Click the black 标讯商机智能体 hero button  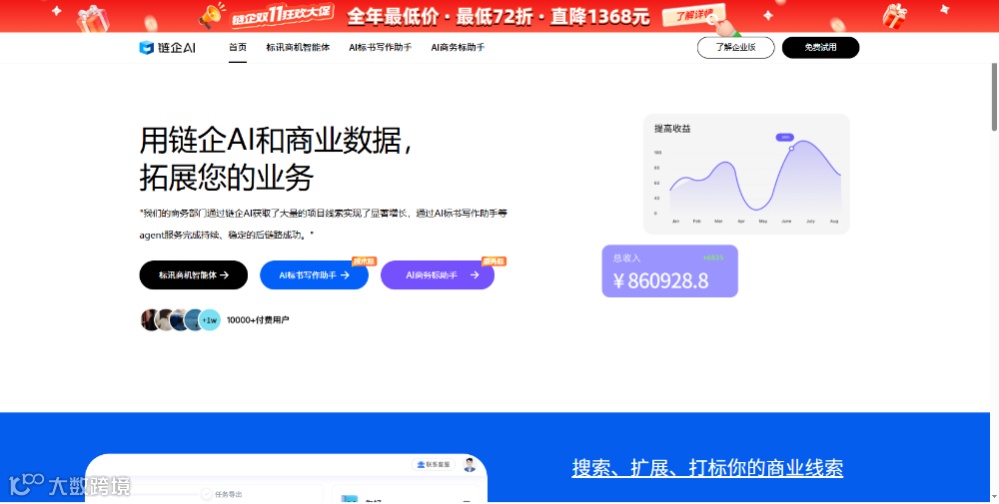click(x=194, y=275)
